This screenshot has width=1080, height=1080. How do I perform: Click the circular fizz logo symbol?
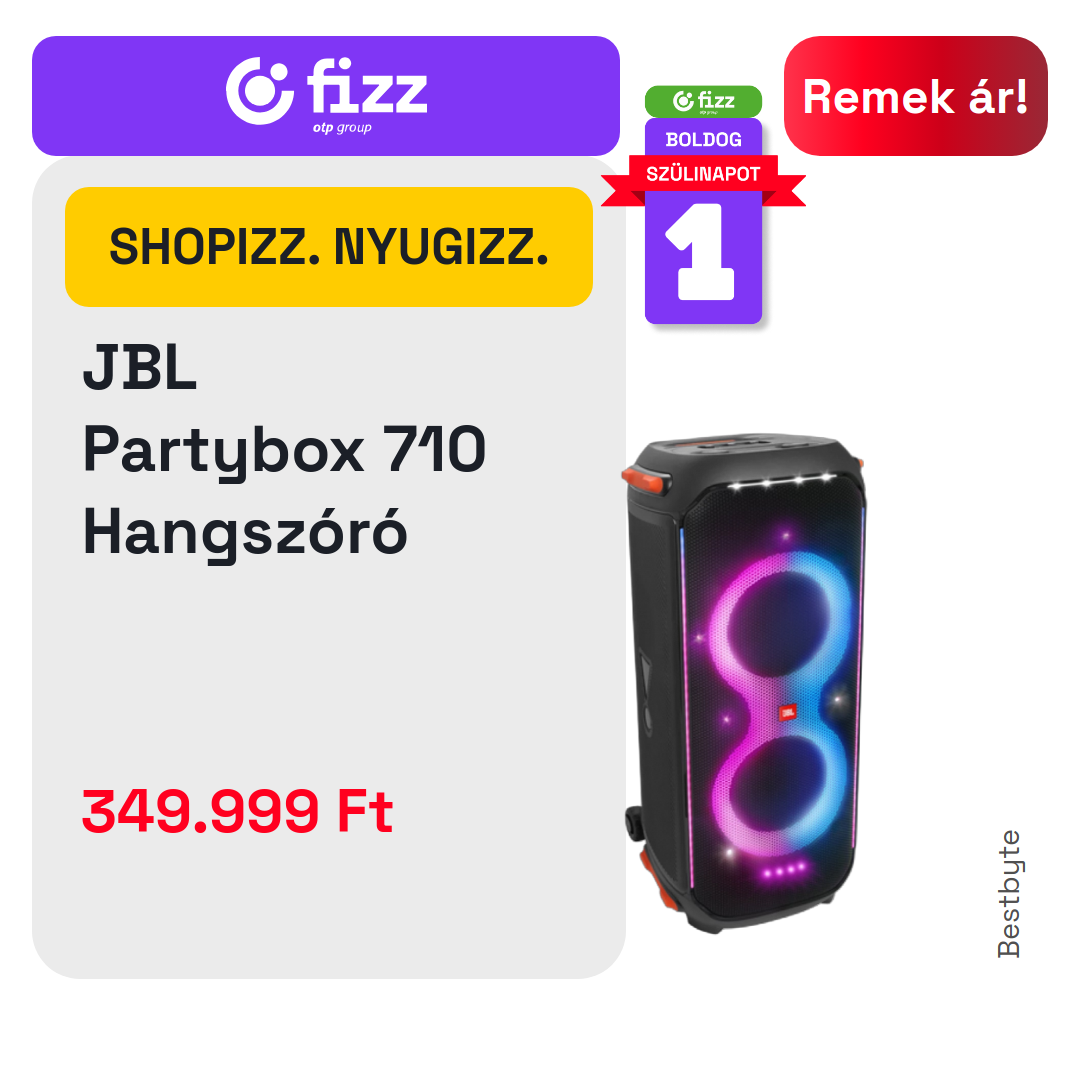[x=260, y=91]
